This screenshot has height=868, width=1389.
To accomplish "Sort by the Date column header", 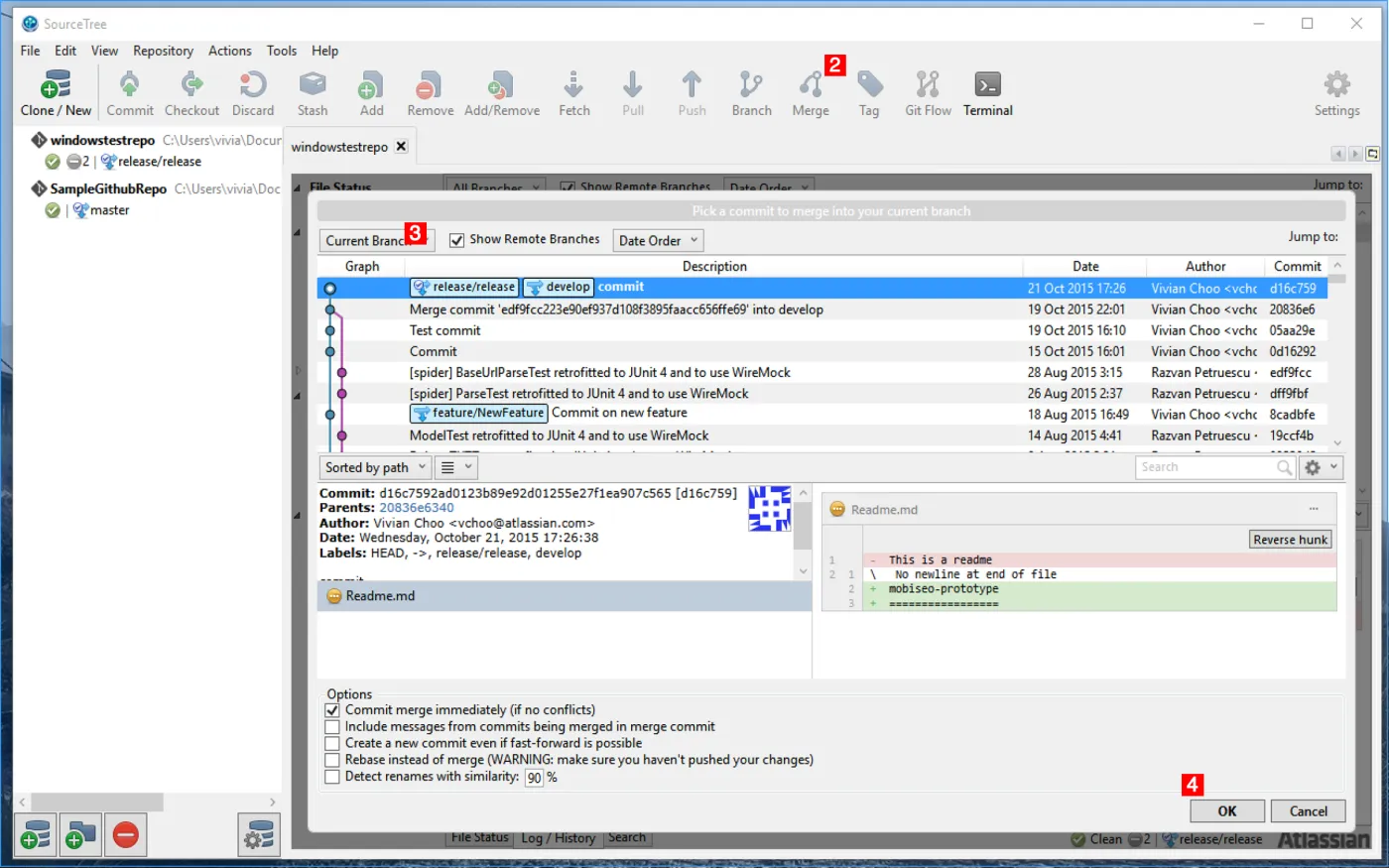I will 1085,266.
